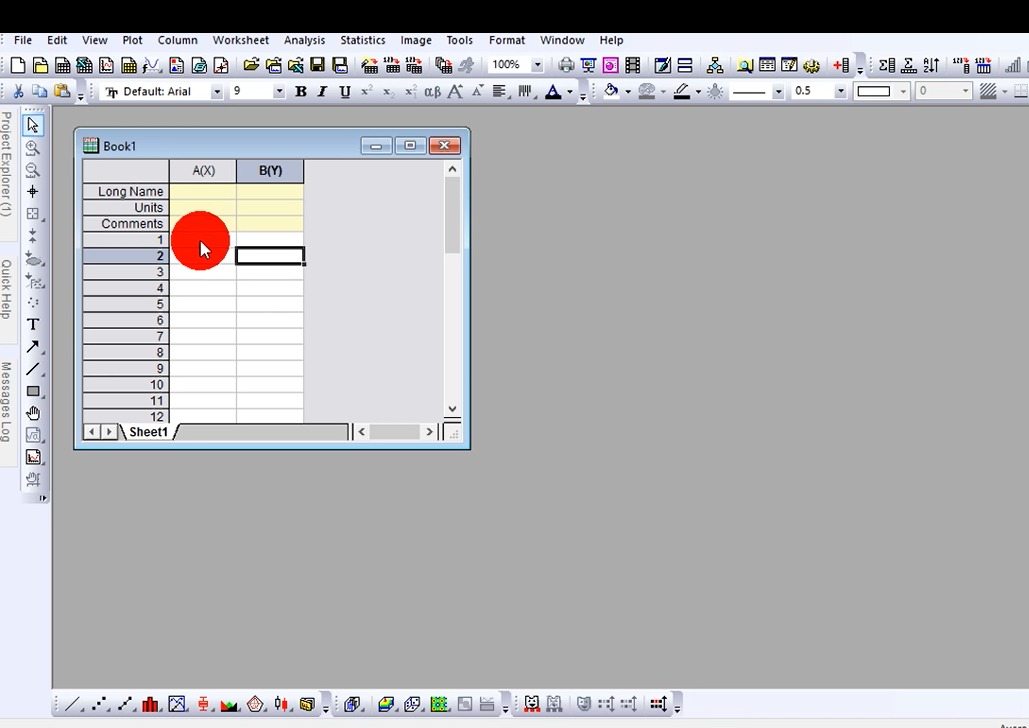Click the Copy icon
1029x728 pixels.
(39, 91)
